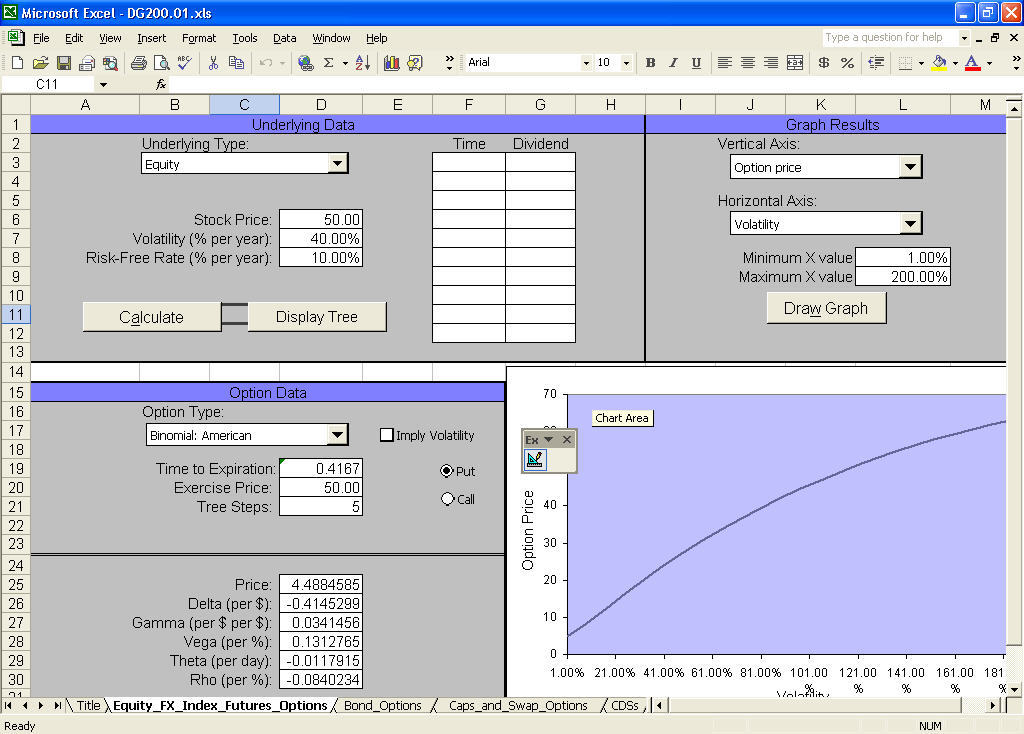The image size is (1024, 734).
Task: Open the Underlying Type dropdown
Action: pyautogui.click(x=338, y=162)
